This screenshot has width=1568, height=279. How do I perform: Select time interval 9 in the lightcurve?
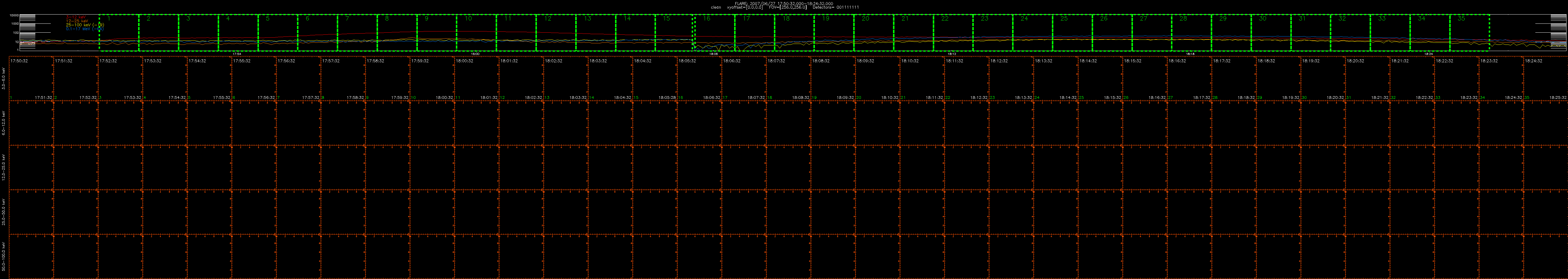point(437,33)
